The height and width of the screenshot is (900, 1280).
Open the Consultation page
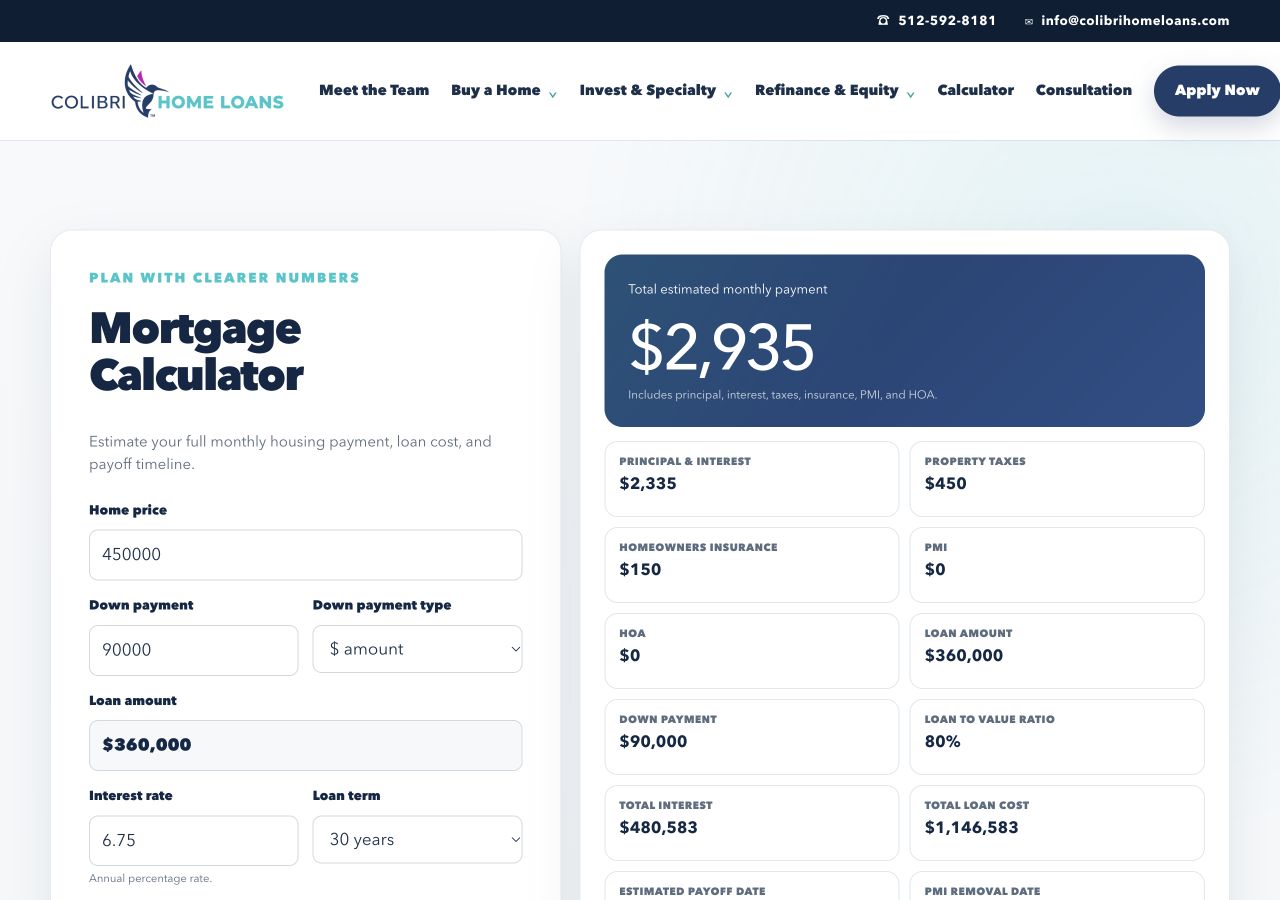(1084, 90)
